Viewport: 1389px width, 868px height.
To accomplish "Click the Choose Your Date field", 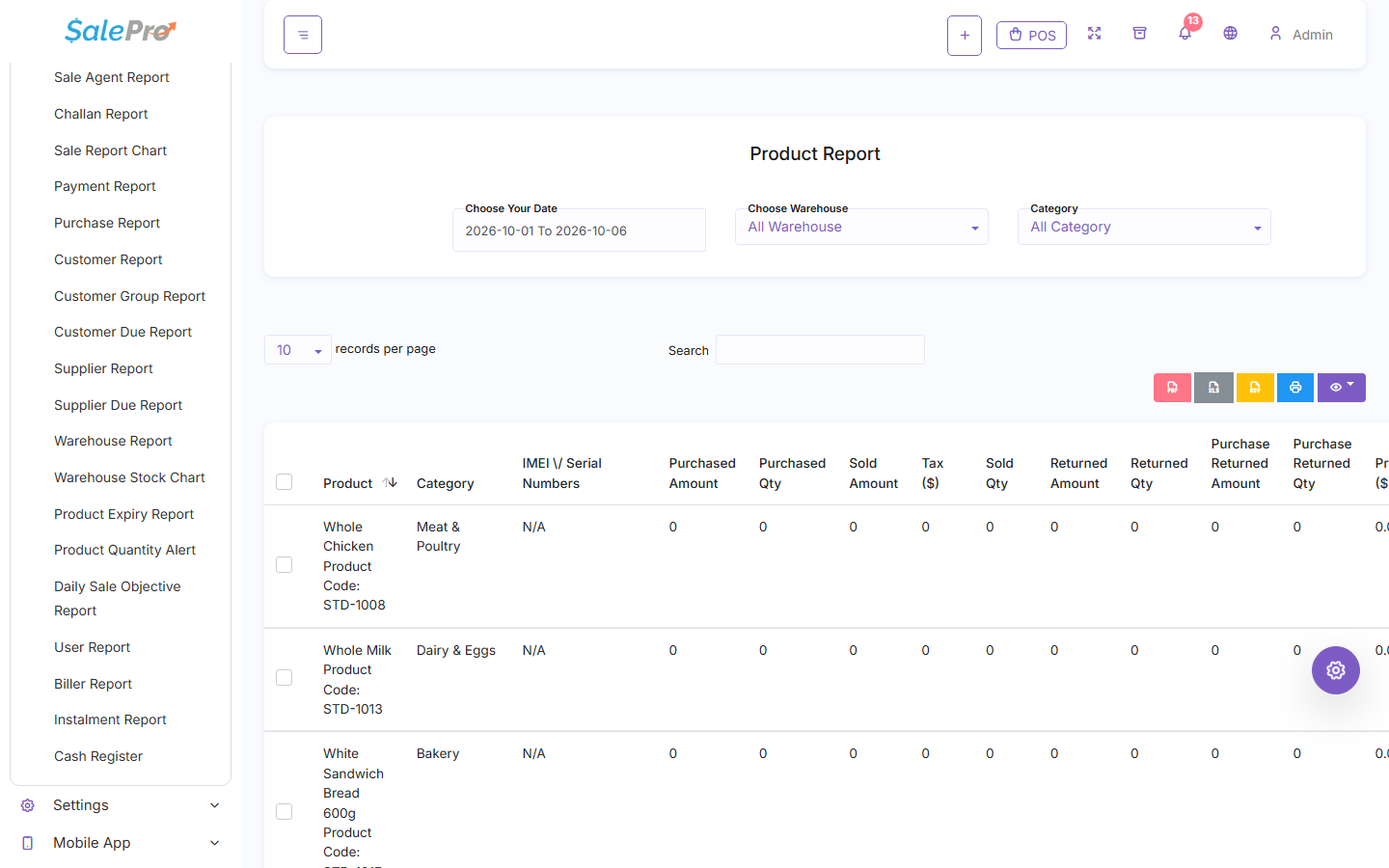I will (x=579, y=231).
